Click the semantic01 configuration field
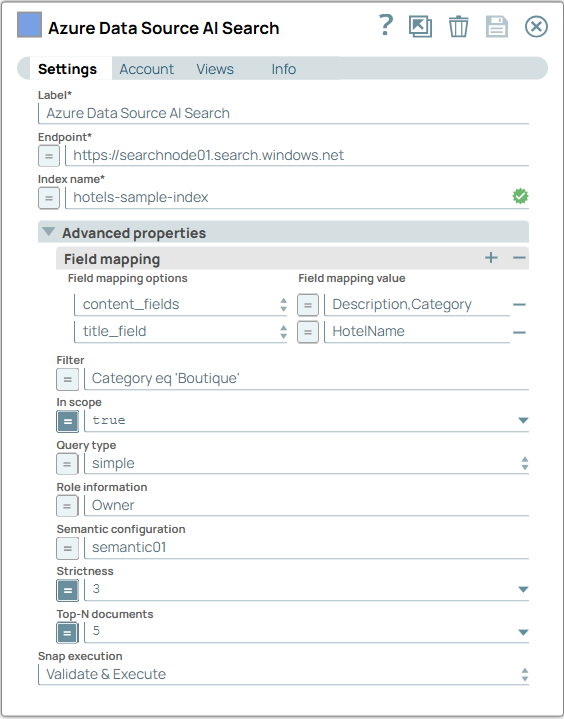The width and height of the screenshot is (564, 719). pyautogui.click(x=306, y=548)
